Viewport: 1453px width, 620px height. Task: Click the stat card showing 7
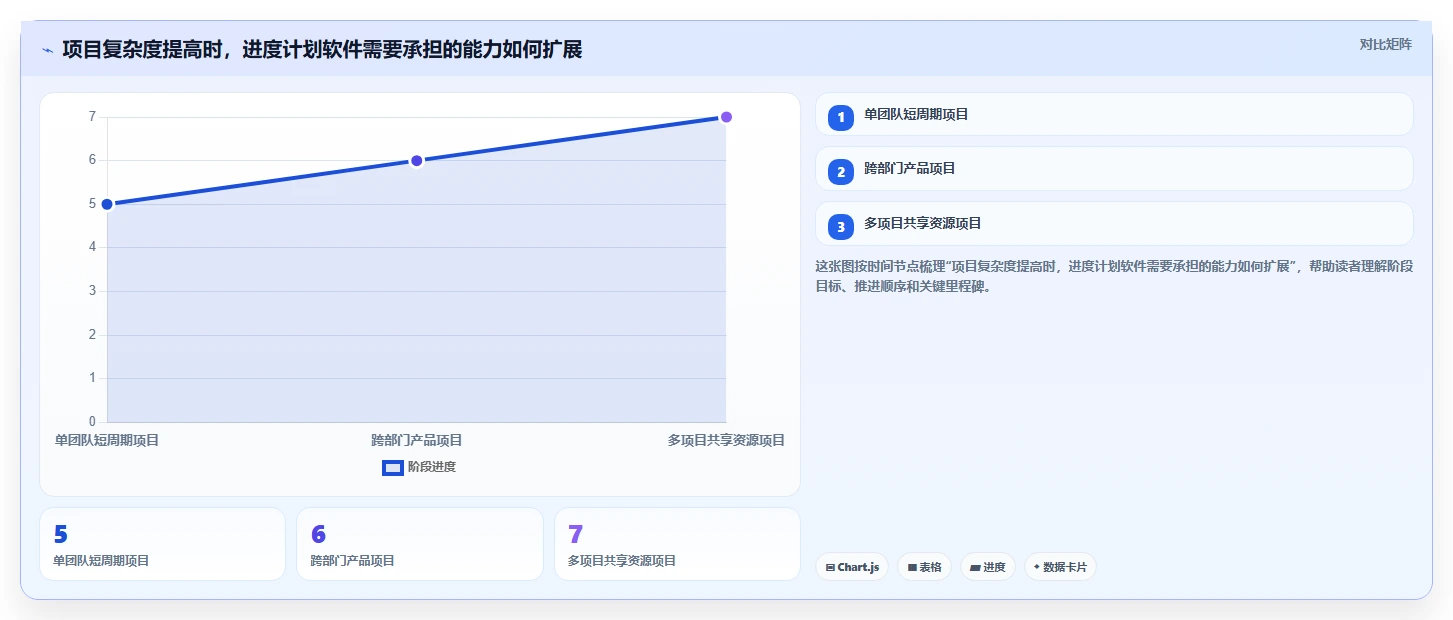coord(677,544)
